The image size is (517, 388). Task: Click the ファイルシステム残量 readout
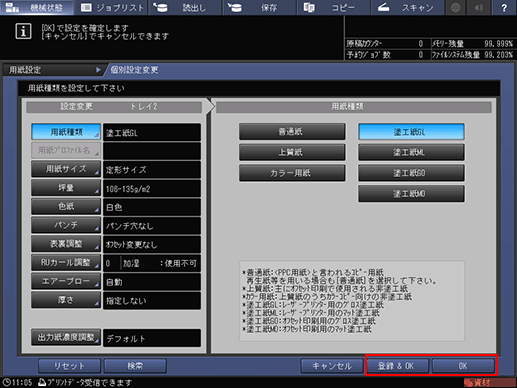tap(472, 54)
